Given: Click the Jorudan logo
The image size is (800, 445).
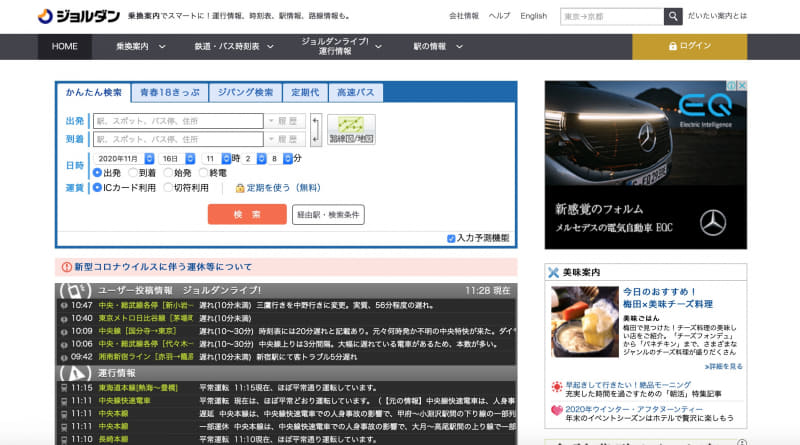Looking at the screenshot, I should [x=79, y=16].
